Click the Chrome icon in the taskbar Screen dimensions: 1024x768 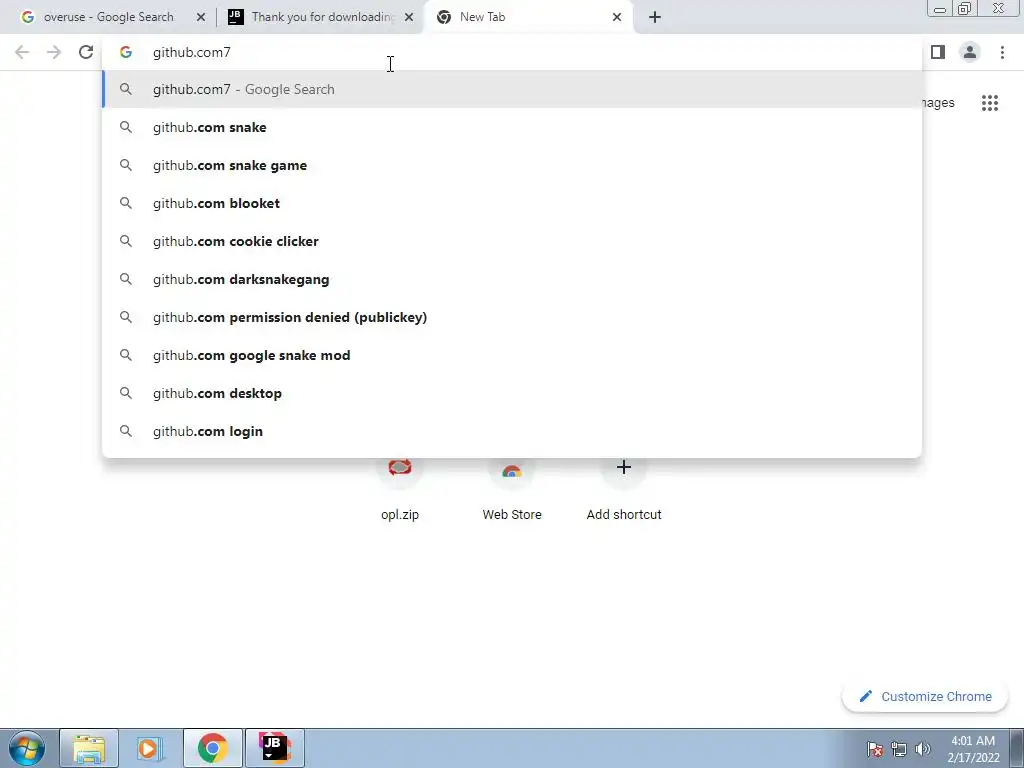(x=212, y=748)
